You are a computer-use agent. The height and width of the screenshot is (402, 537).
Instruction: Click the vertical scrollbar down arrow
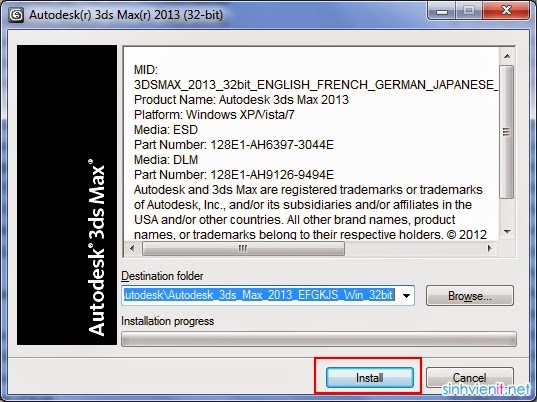(x=507, y=232)
